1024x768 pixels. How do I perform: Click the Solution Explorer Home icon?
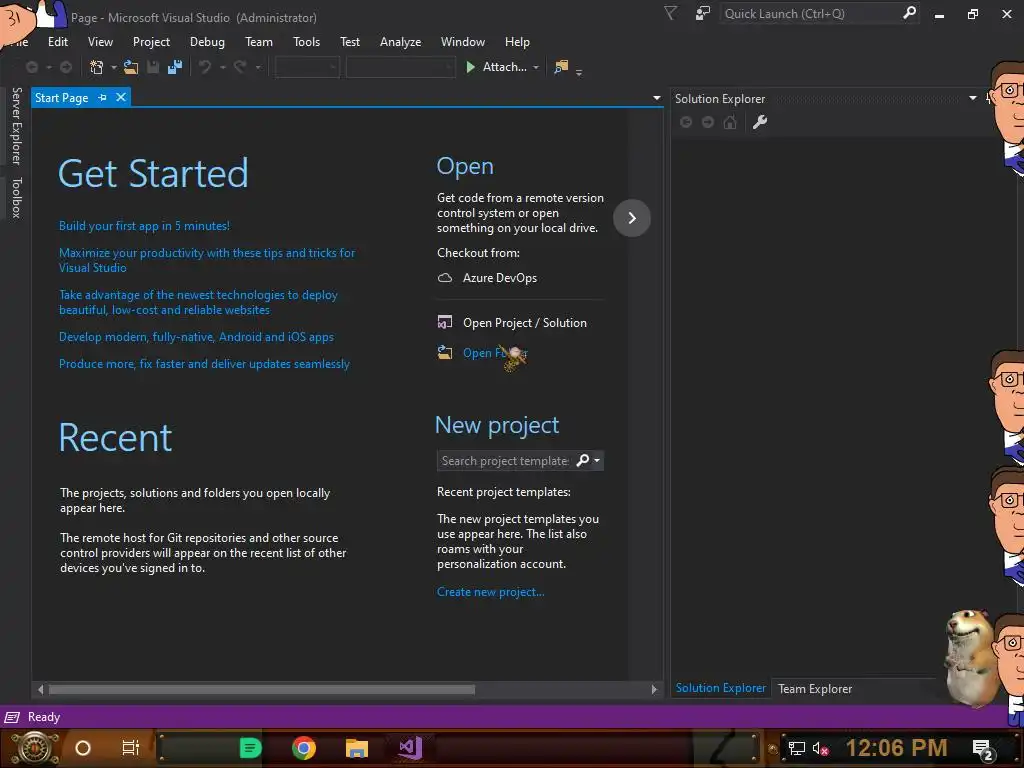[x=730, y=122]
